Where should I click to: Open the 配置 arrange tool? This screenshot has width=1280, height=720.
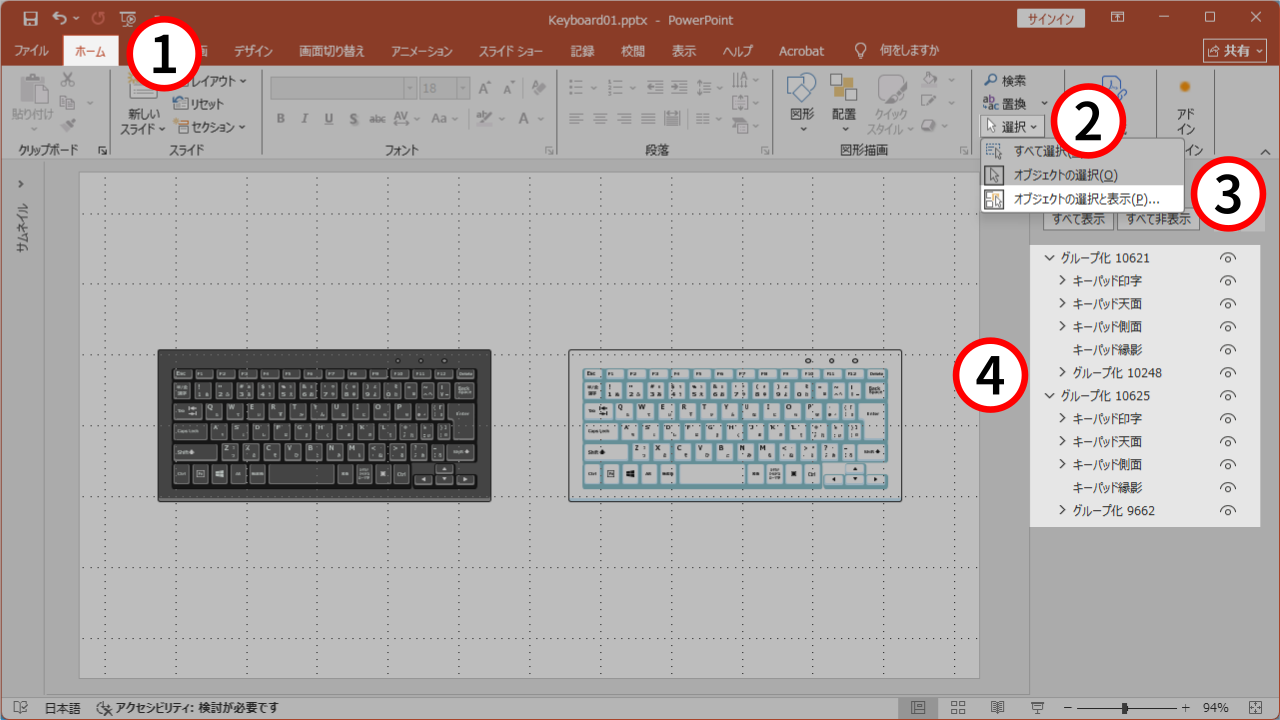pos(843,103)
